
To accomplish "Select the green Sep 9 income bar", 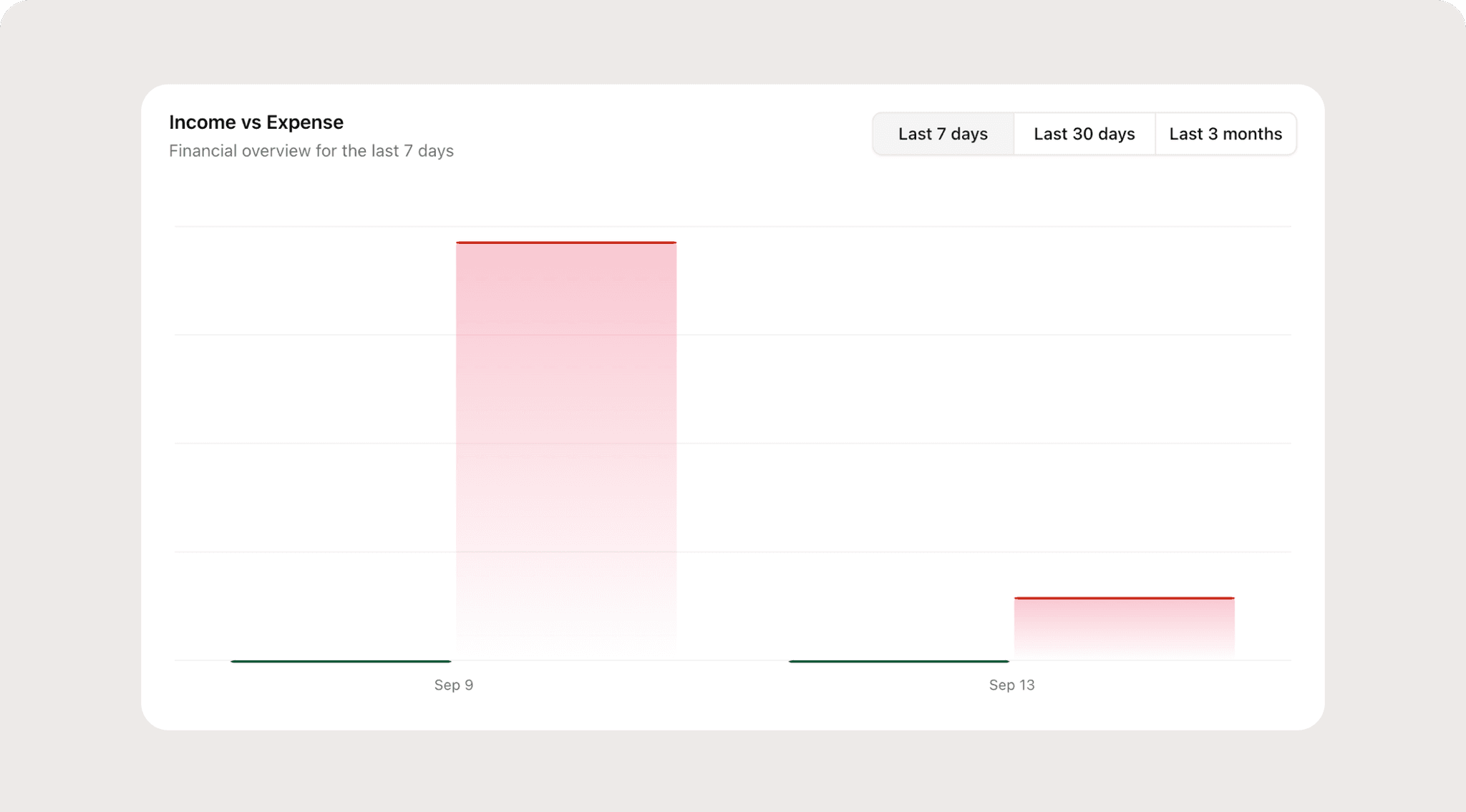I will (341, 661).
